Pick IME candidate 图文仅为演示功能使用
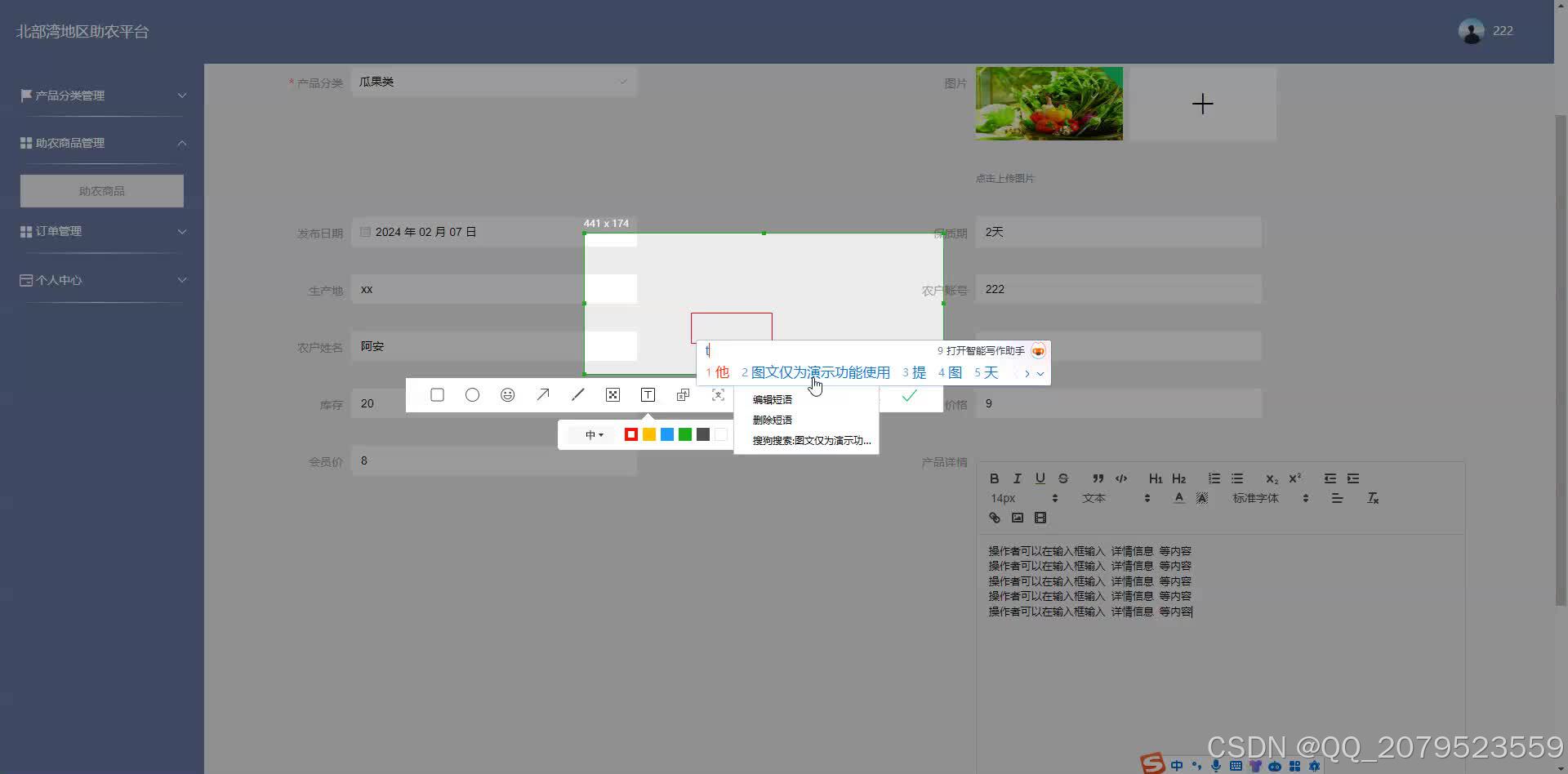This screenshot has width=1568, height=774. click(816, 372)
